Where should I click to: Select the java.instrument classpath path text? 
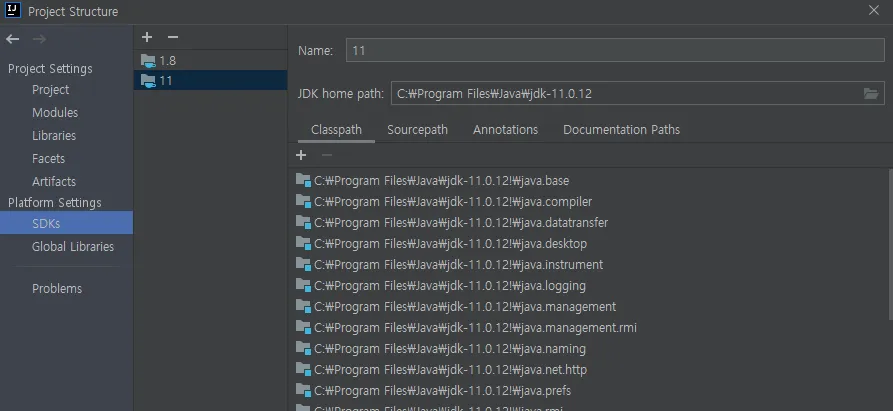tap(458, 265)
